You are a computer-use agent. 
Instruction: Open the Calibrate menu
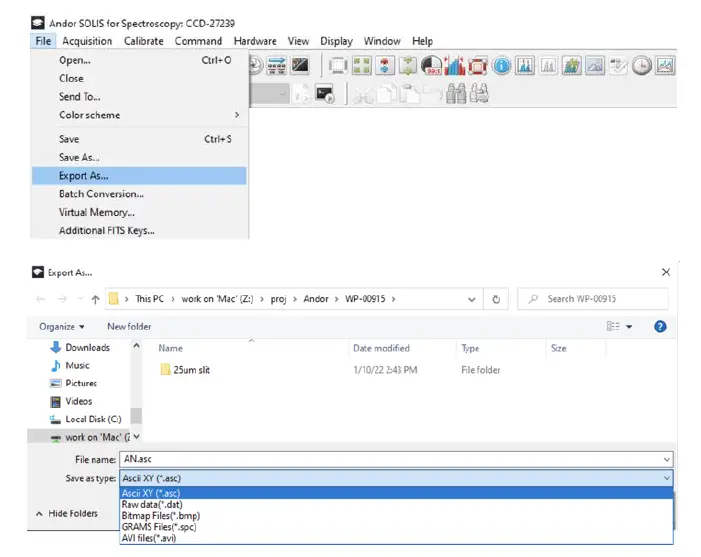click(x=144, y=41)
